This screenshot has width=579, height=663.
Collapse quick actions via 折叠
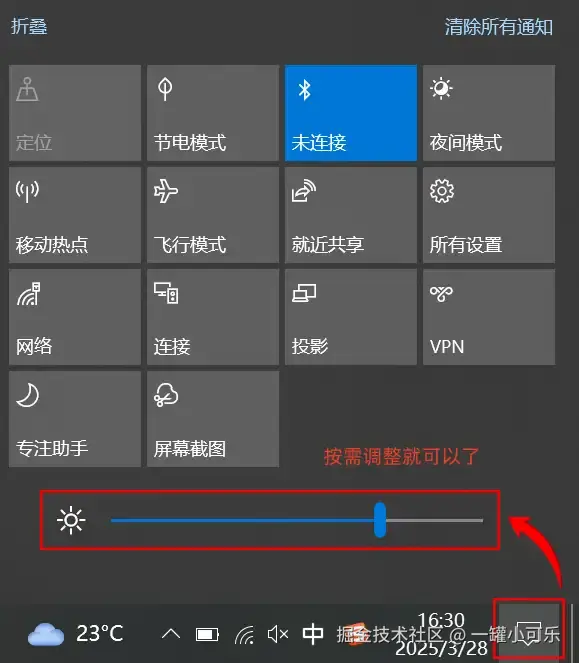click(x=29, y=26)
